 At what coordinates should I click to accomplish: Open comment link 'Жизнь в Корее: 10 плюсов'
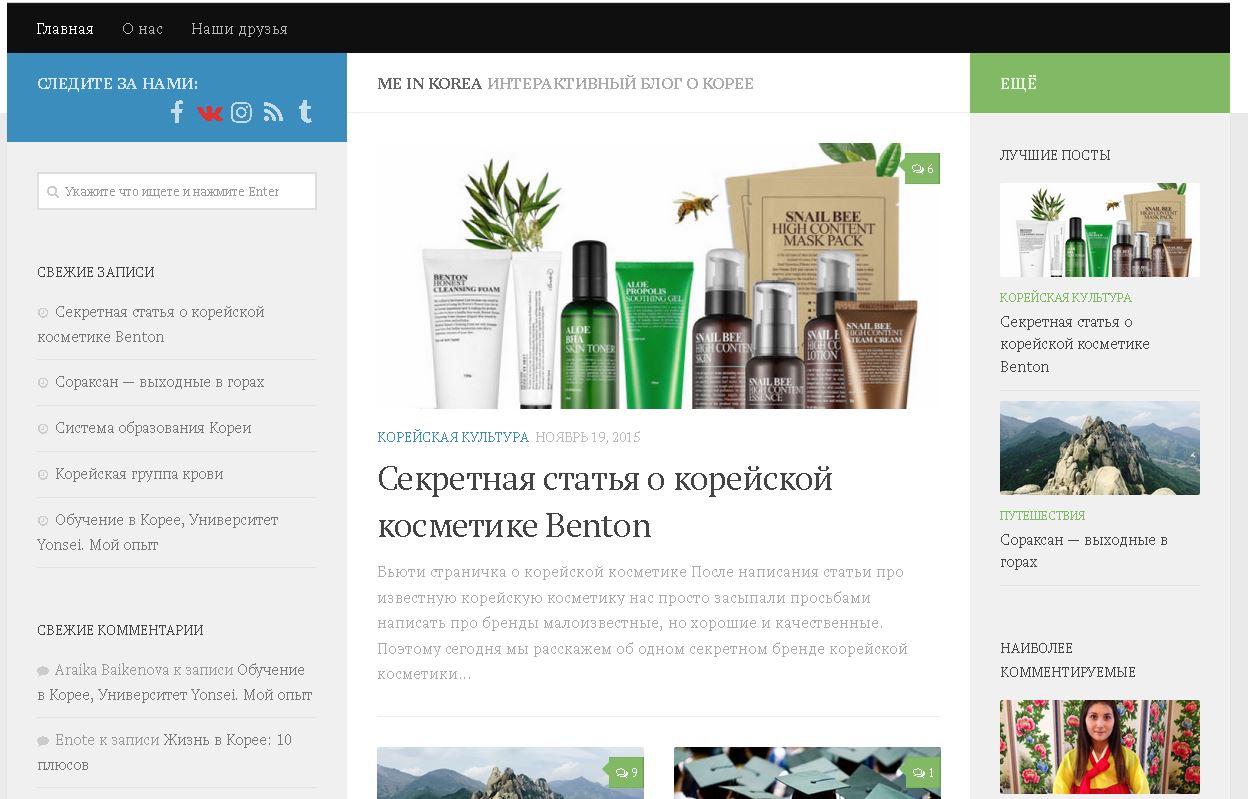pos(164,752)
